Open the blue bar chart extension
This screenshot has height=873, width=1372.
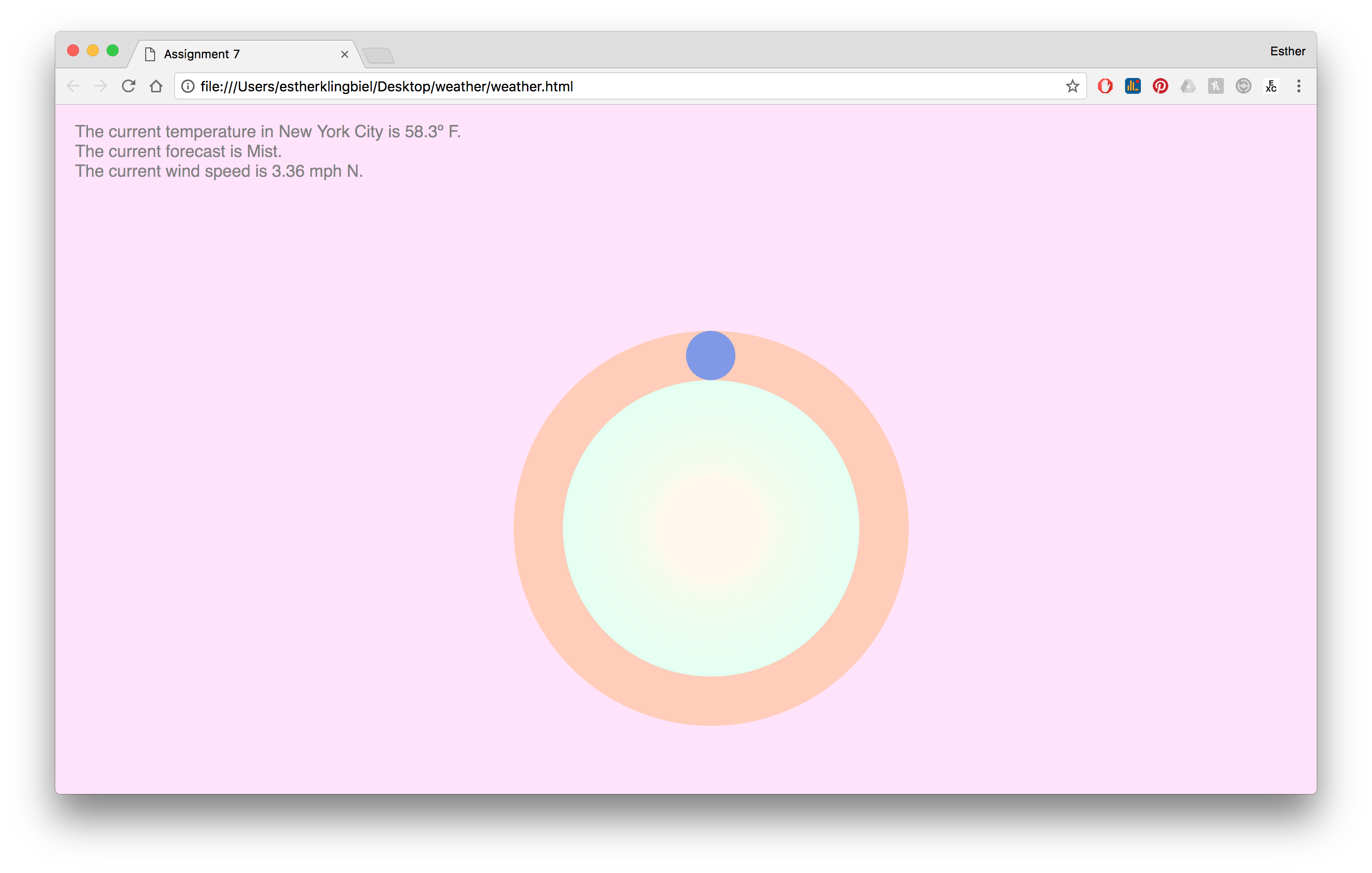point(1132,86)
